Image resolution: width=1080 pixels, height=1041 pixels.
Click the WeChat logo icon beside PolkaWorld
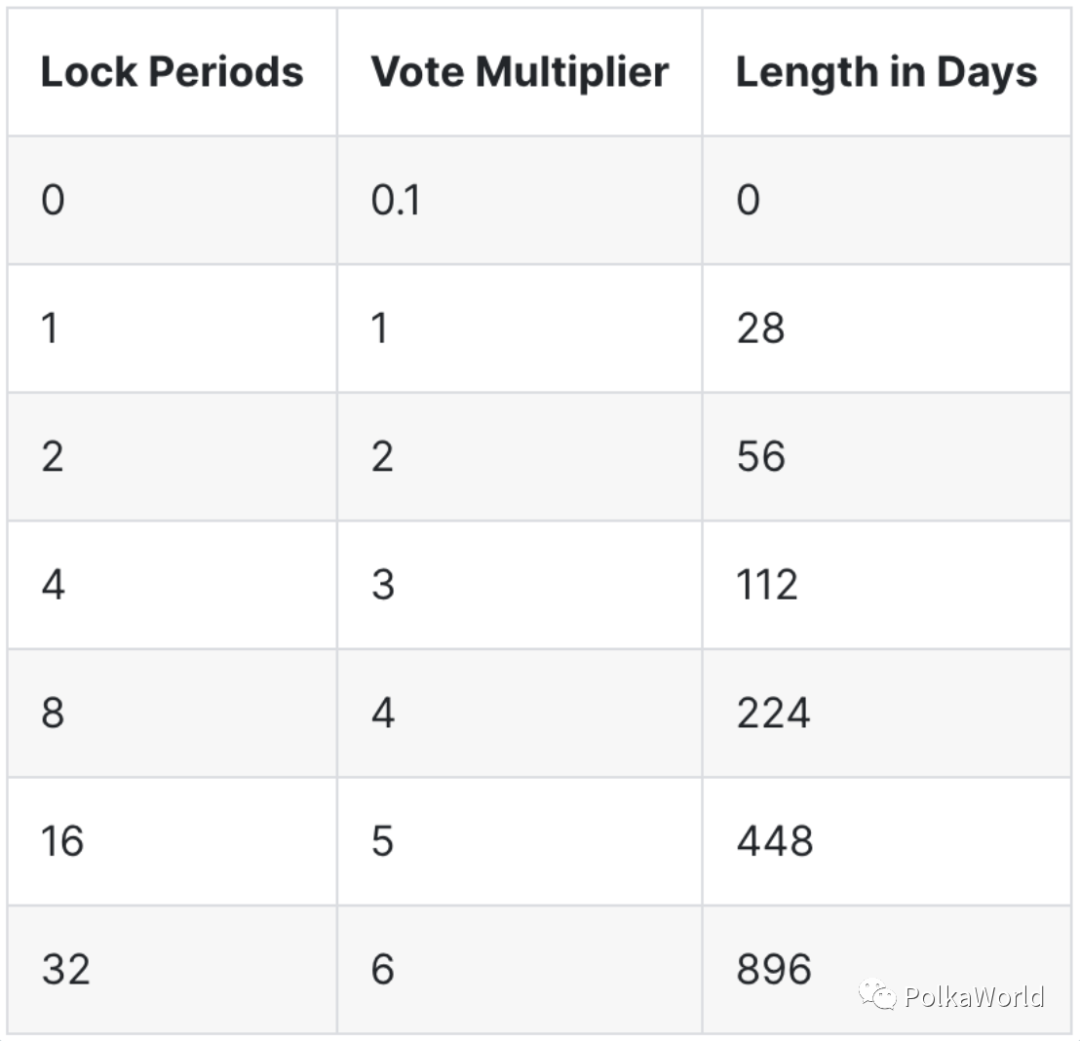pos(877,995)
